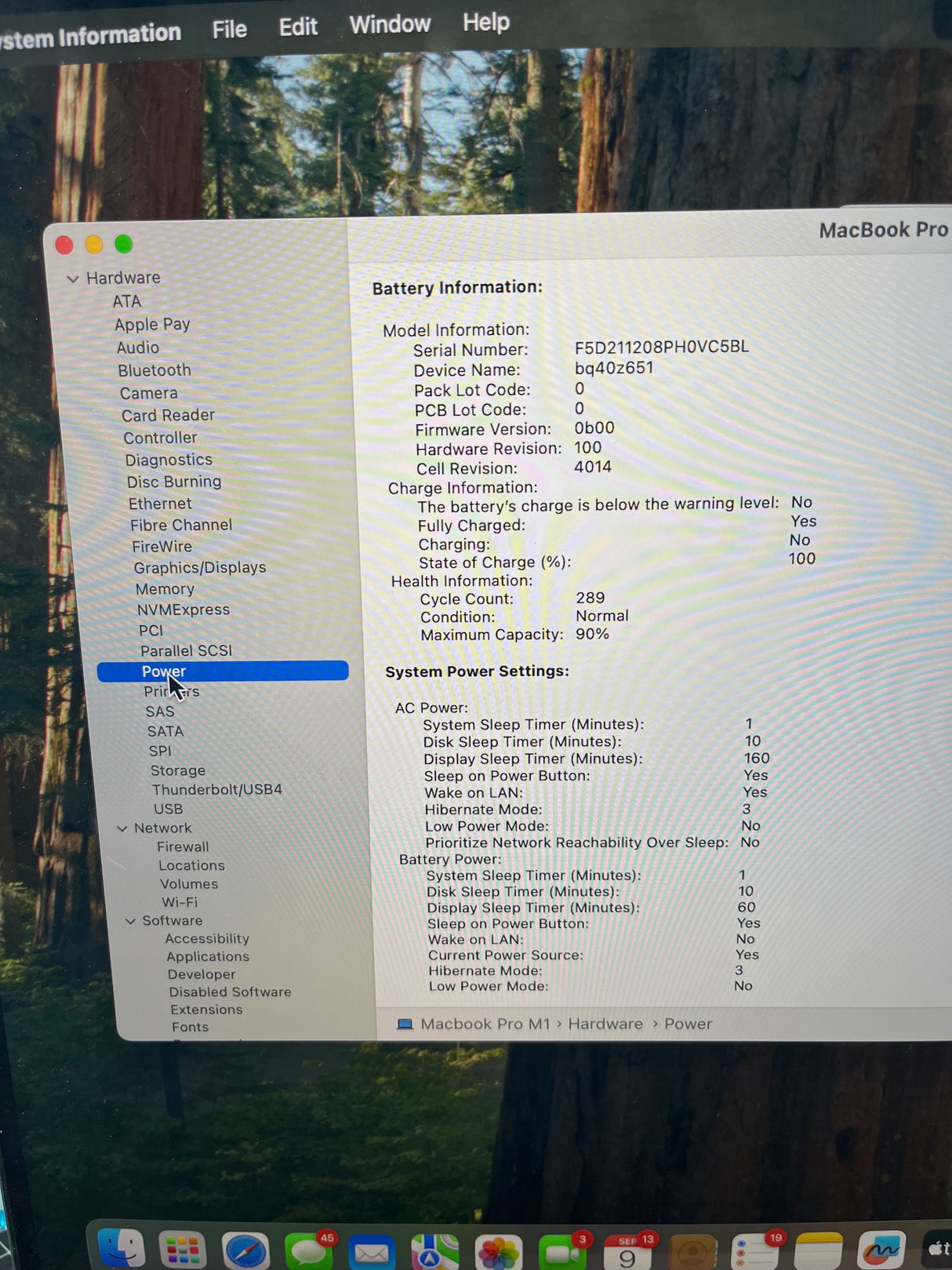
Task: Click the battery serial number F5D211208PH0VC5BL
Action: tap(662, 347)
